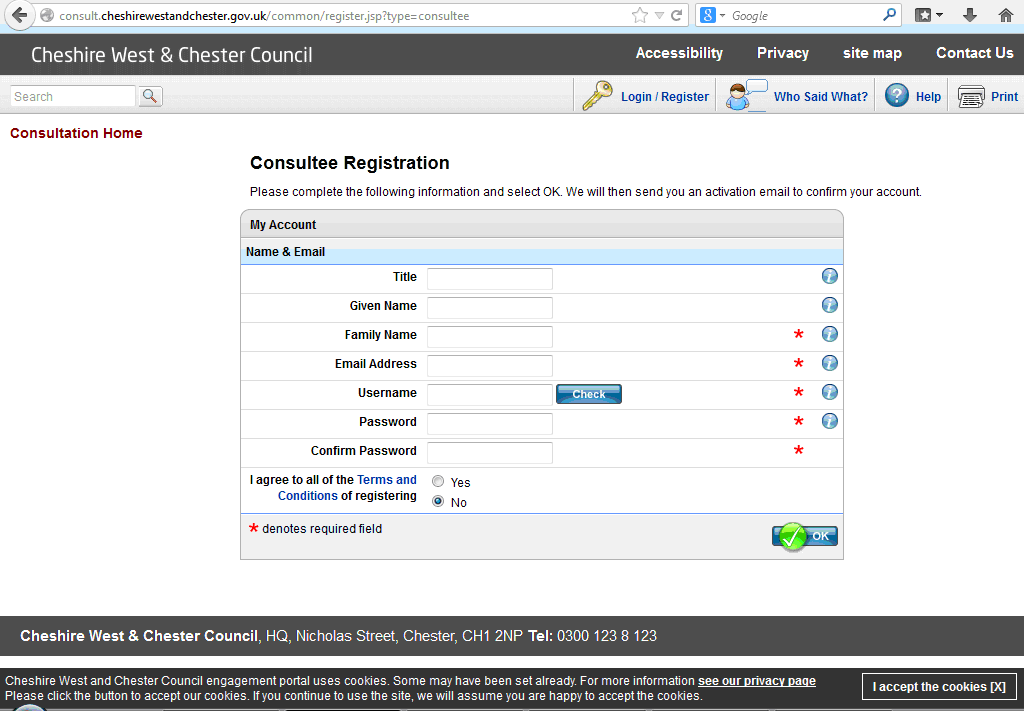Open the Accessibility page
The image size is (1027, 711).
pyautogui.click(x=679, y=53)
